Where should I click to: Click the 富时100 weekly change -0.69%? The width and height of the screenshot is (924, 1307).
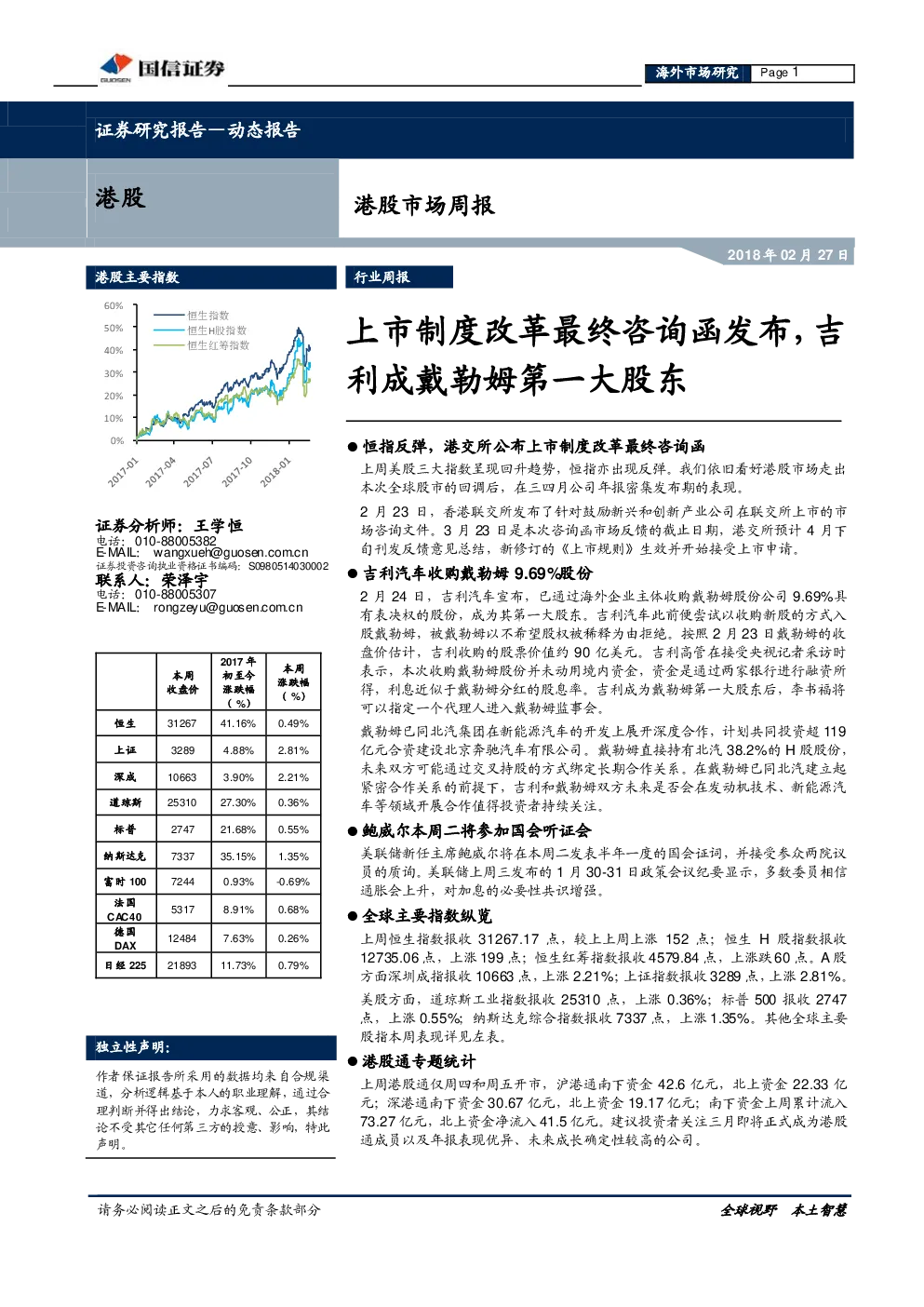pyautogui.click(x=293, y=882)
